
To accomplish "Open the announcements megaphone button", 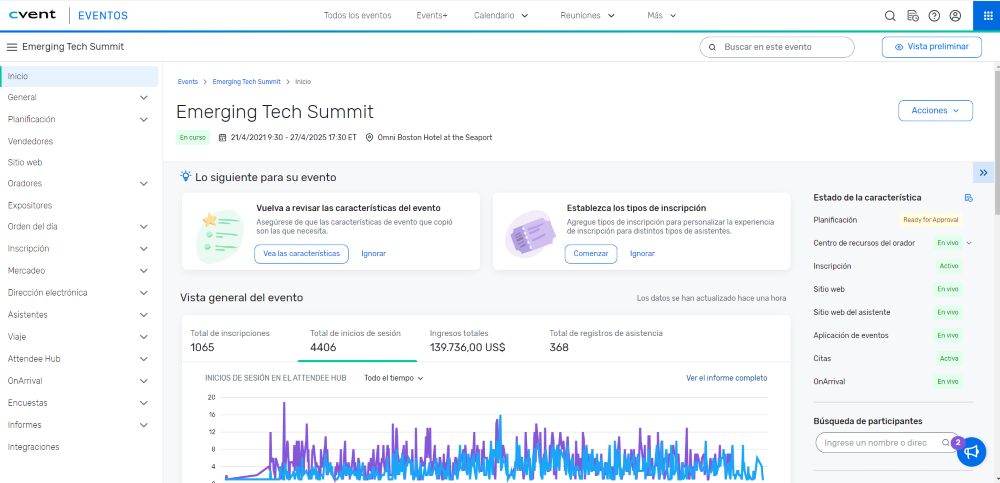I will tap(971, 452).
